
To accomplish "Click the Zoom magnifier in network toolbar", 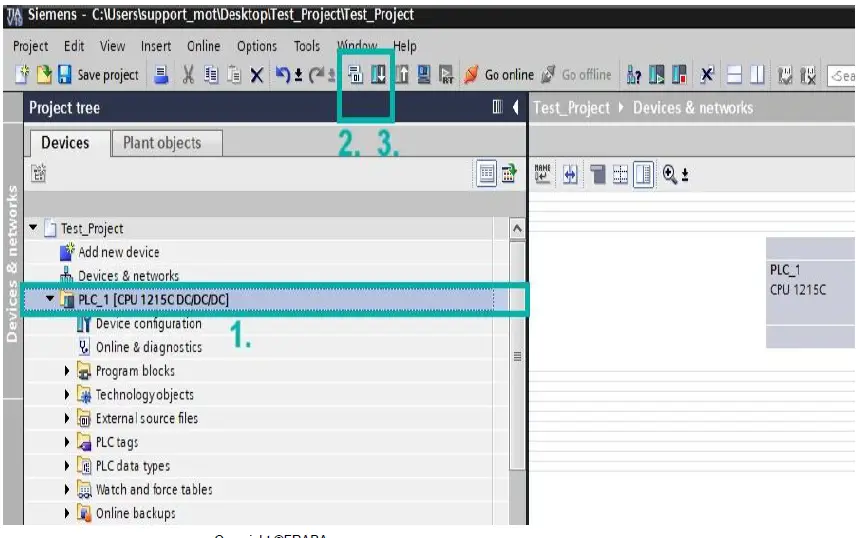I will pos(669,174).
